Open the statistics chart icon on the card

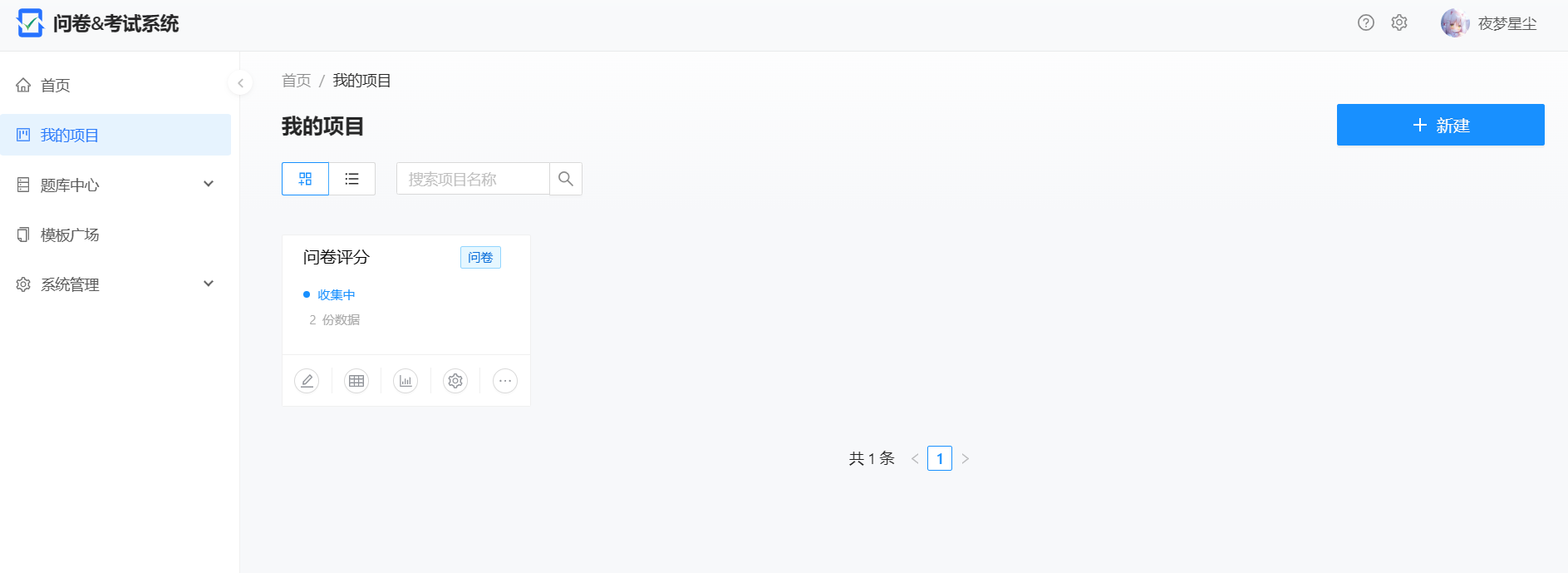point(406,381)
